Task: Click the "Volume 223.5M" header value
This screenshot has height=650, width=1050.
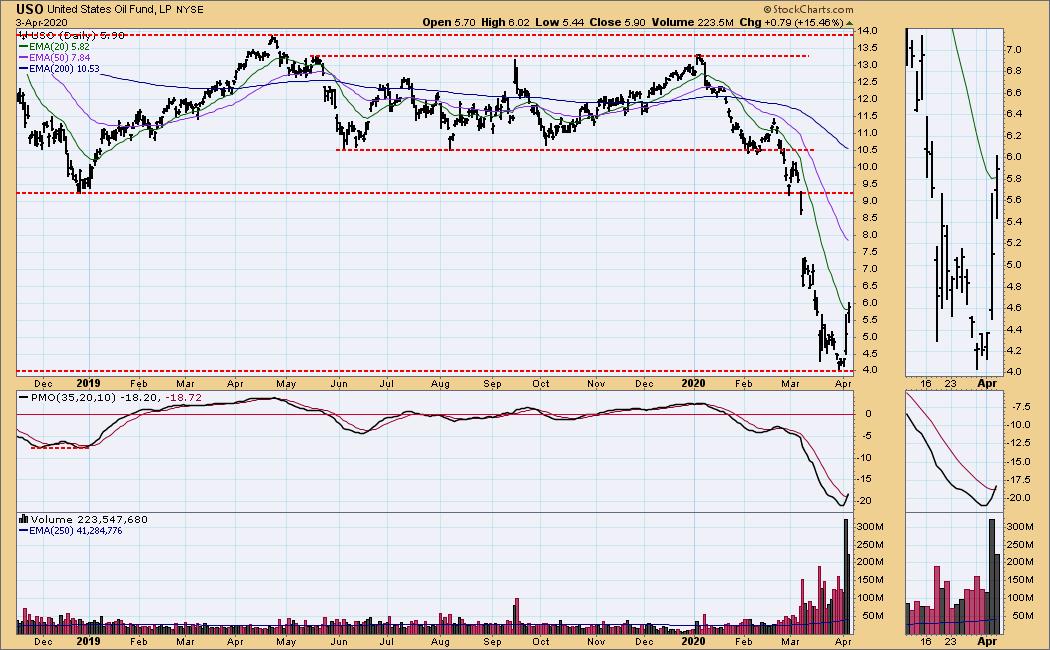Action: point(692,22)
